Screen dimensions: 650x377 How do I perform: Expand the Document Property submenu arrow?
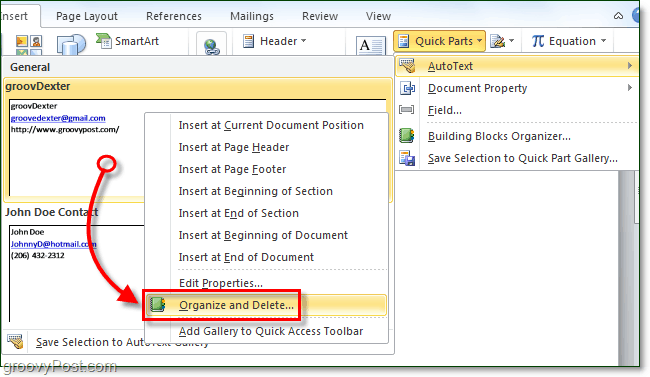[630, 88]
